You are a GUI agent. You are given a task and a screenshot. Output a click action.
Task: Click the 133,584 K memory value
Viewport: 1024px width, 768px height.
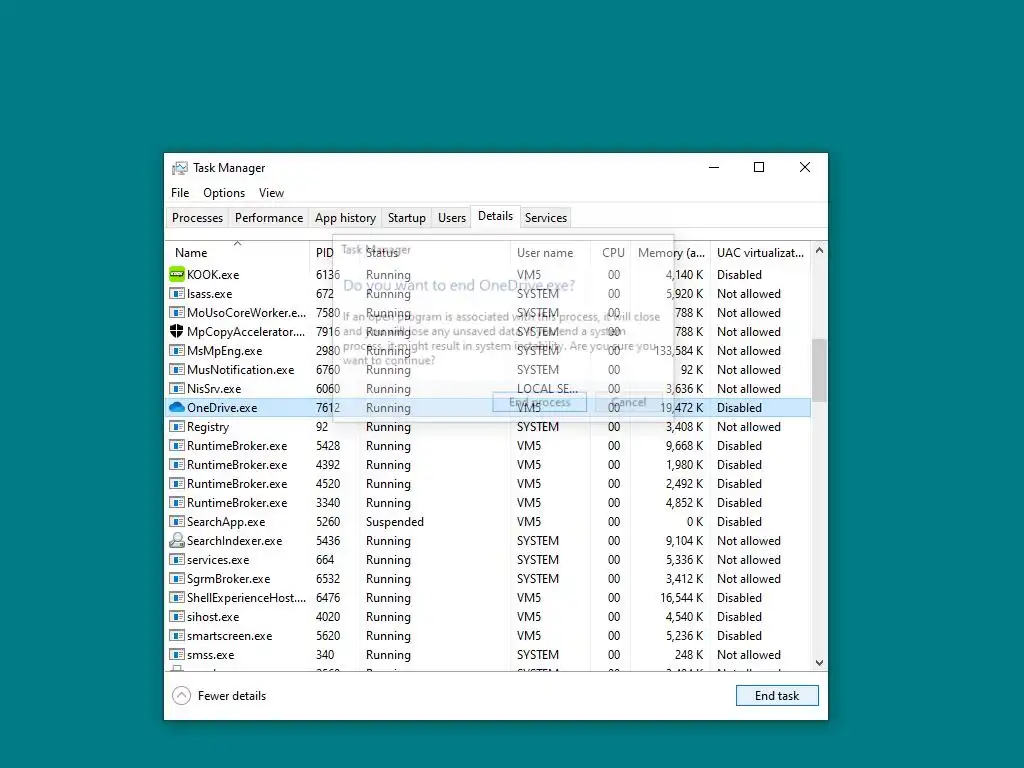click(679, 351)
